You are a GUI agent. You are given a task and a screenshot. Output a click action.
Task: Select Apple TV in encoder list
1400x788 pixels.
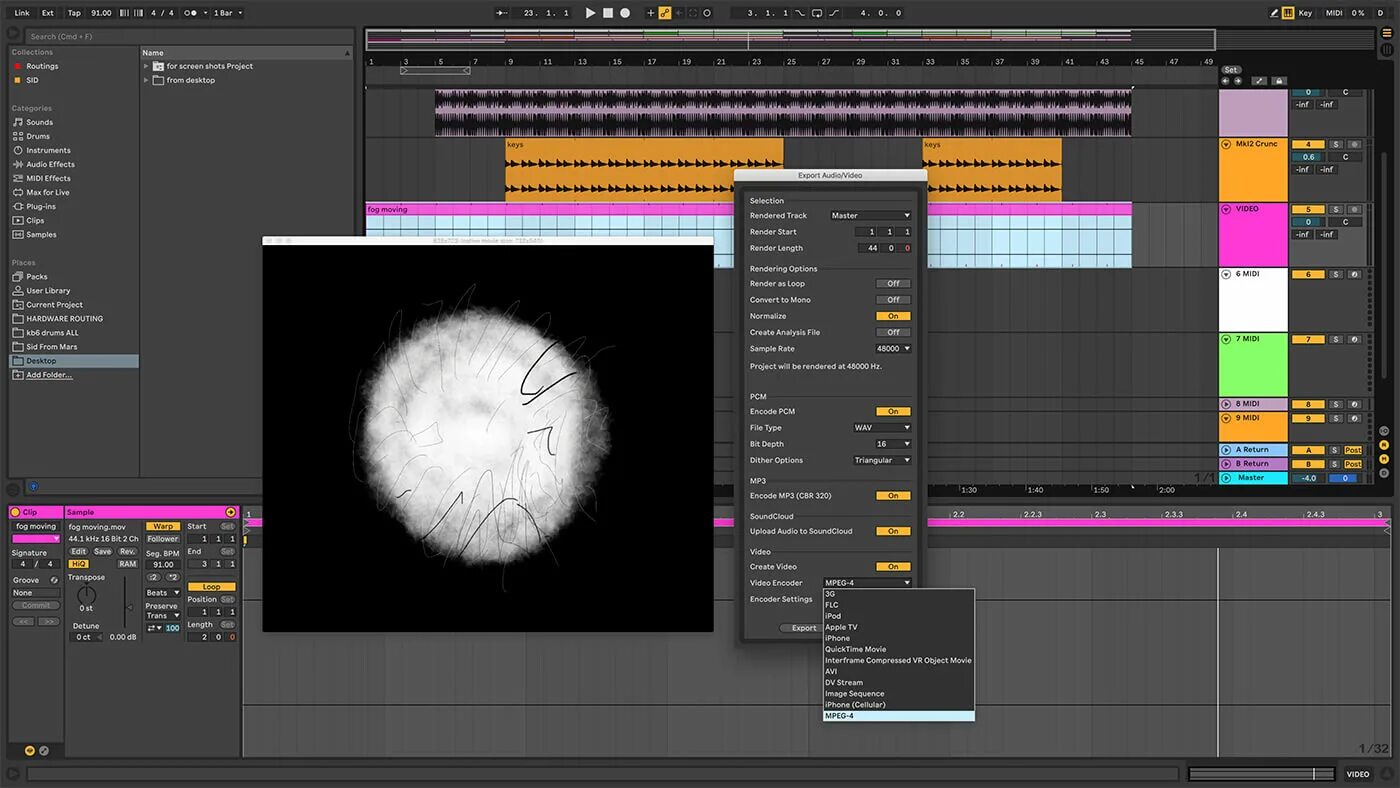click(898, 627)
